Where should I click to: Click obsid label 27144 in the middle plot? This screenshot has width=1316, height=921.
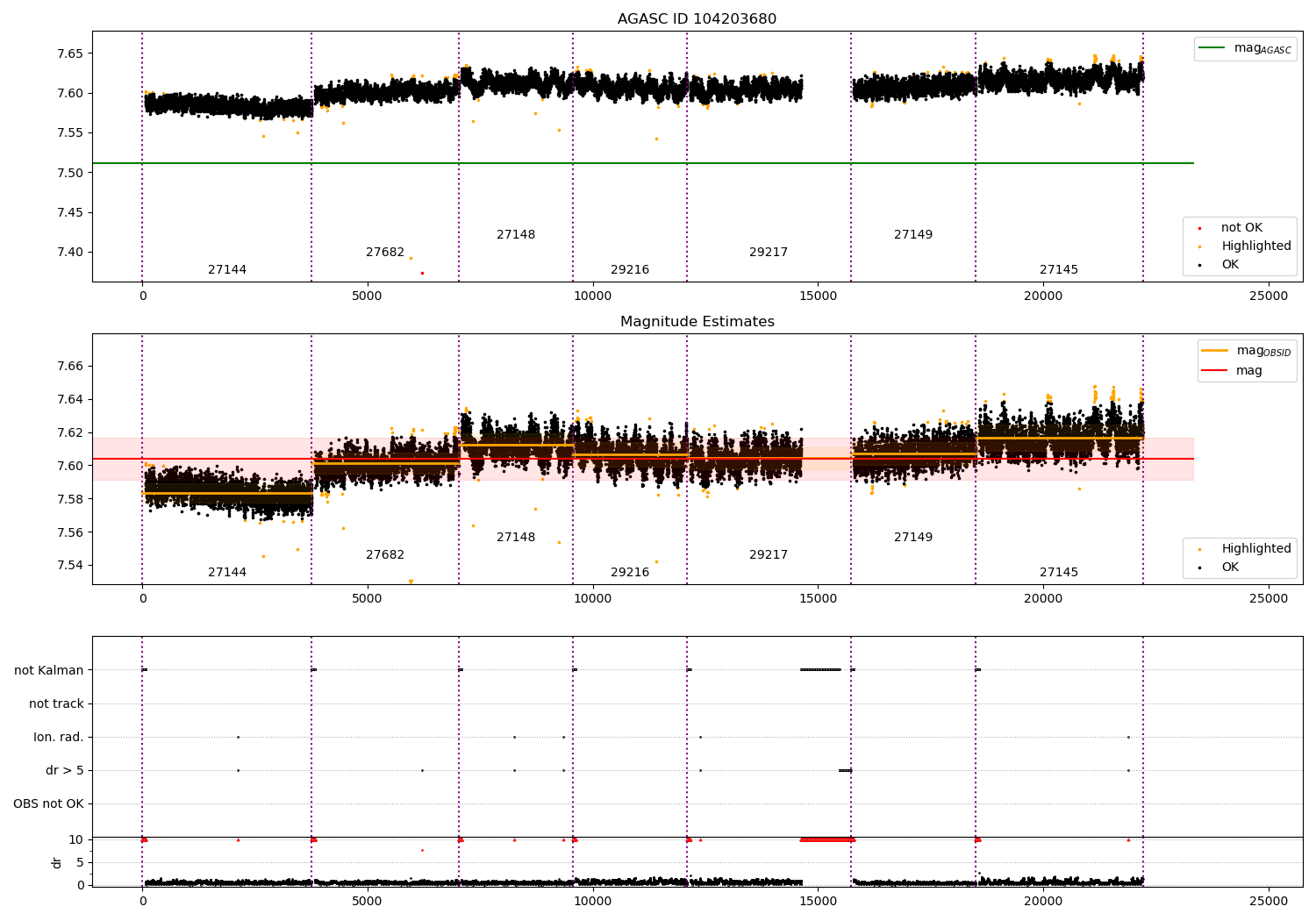pos(227,573)
